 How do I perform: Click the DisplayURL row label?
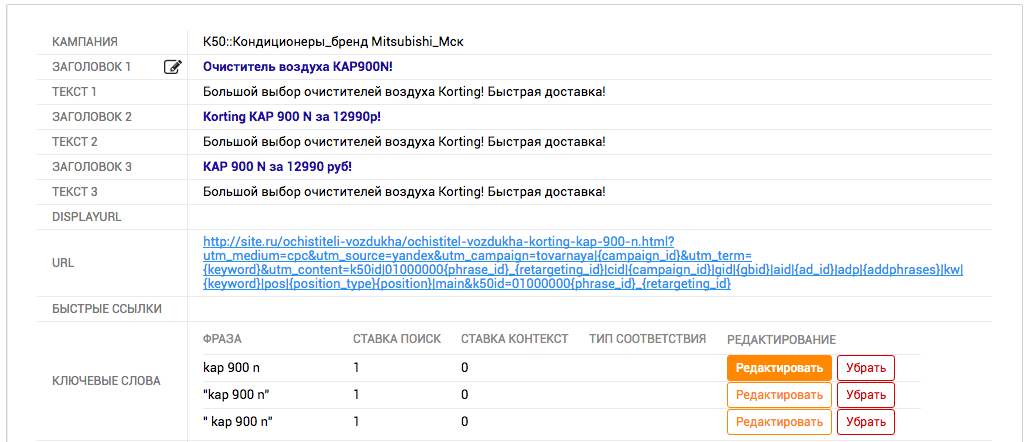point(87,216)
